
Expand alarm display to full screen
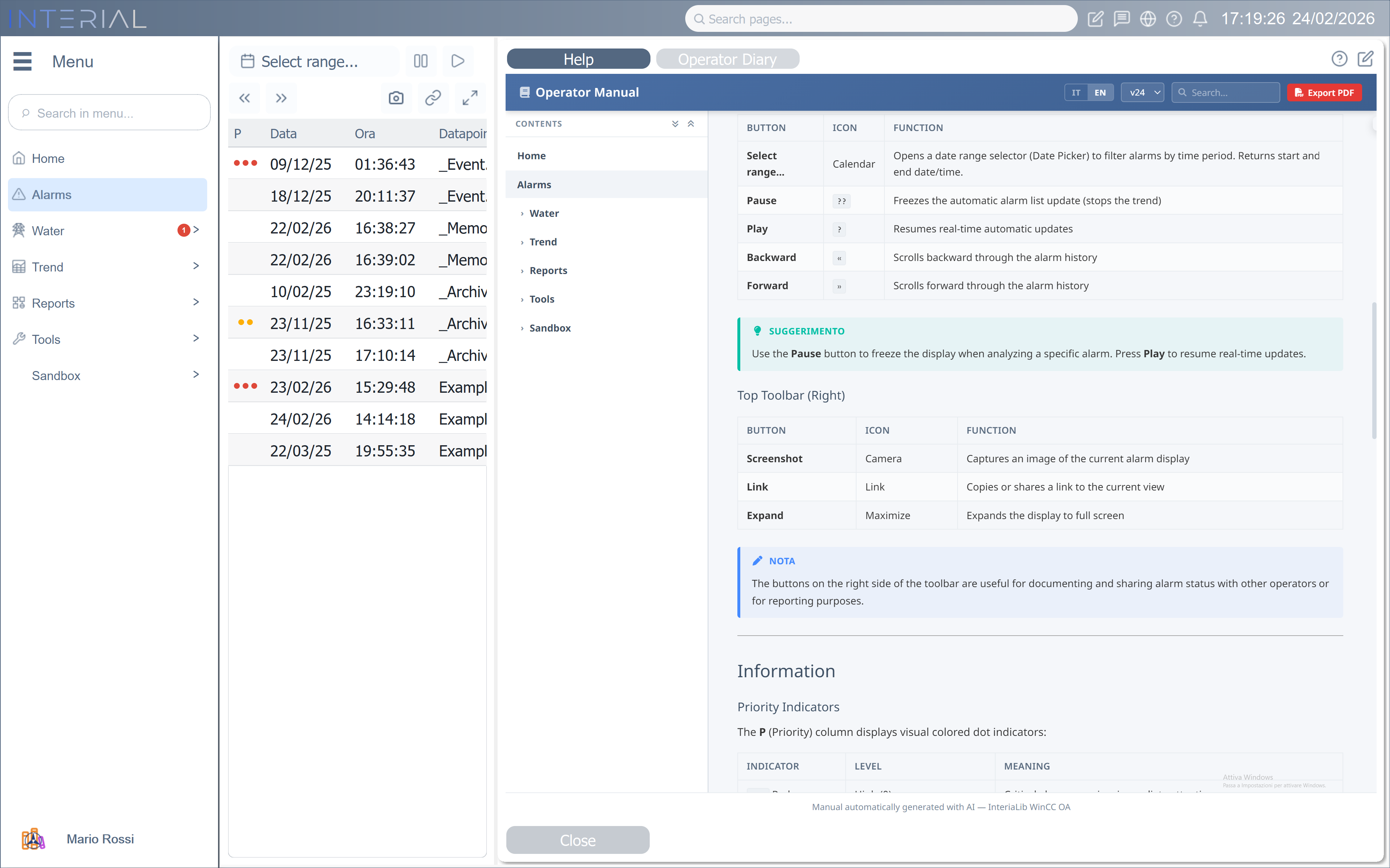point(470,98)
